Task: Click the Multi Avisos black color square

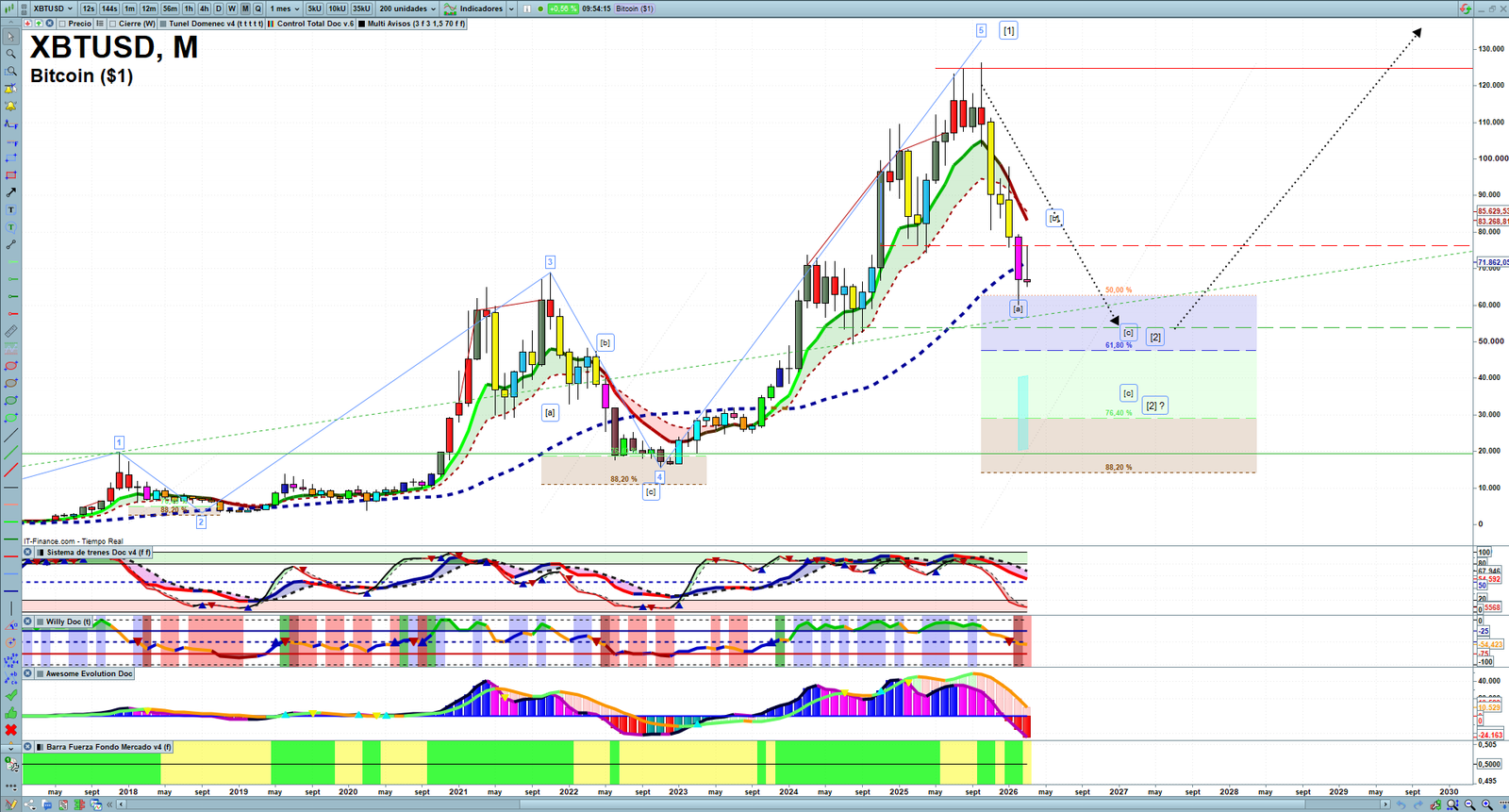Action: 362,24
